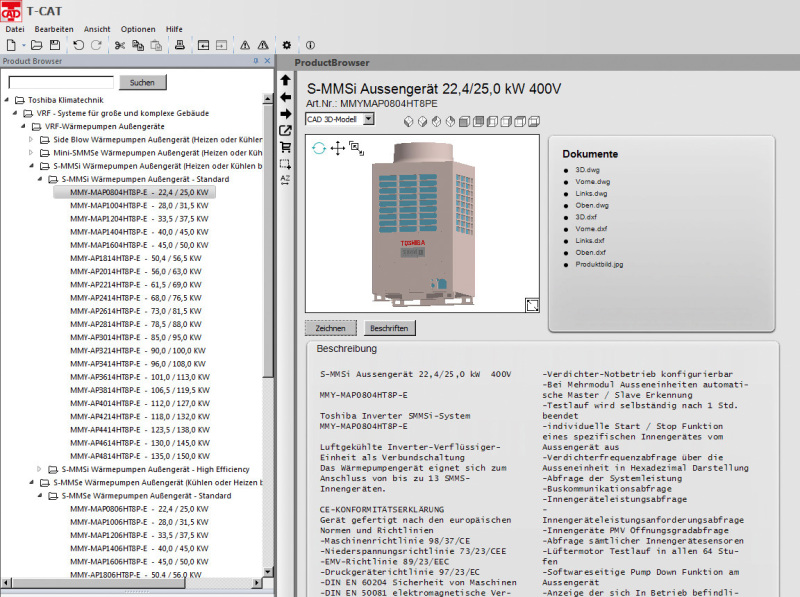Select MMY-MAP0806HT8P-E 22,4 / 25,0 KW
Screen dimensions: 800x597
pos(139,509)
